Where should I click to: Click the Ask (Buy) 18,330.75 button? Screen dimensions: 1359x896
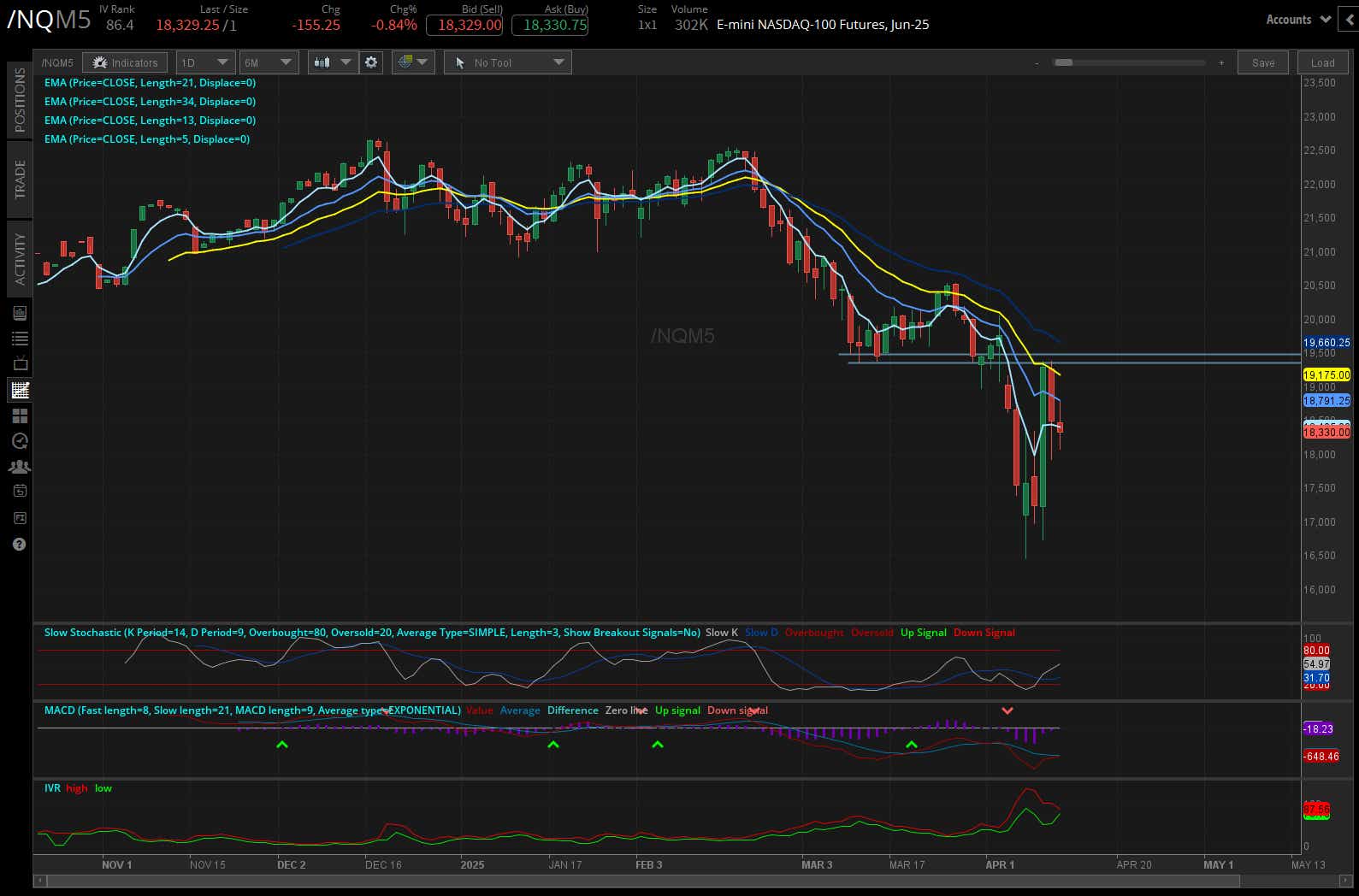click(x=550, y=25)
